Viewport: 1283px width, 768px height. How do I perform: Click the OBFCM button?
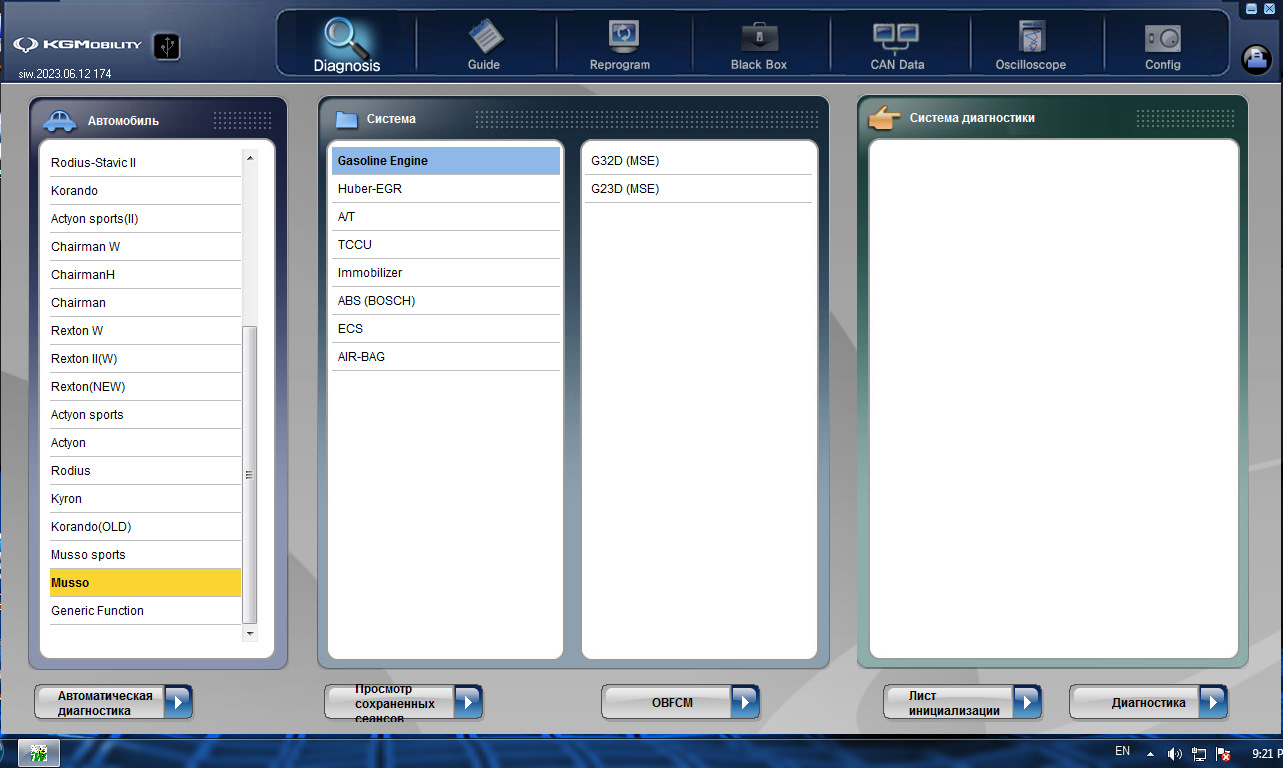pos(680,702)
